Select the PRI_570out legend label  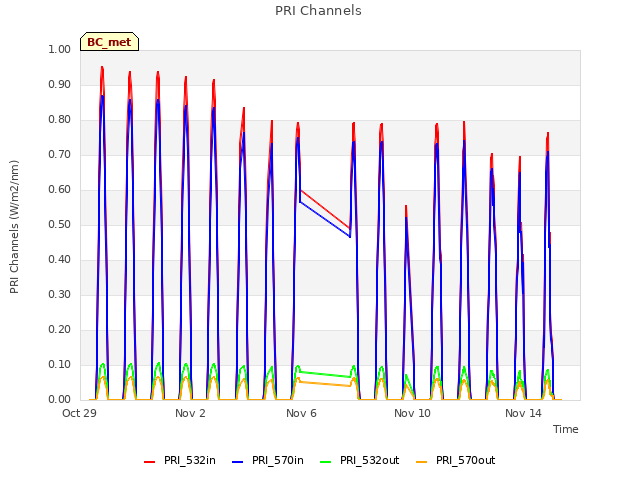click(466, 460)
